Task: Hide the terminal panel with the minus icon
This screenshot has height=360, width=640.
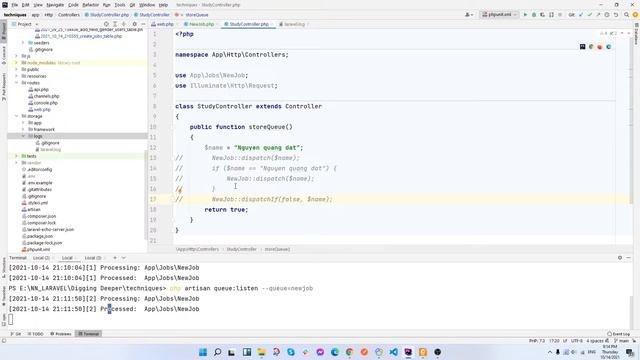Action: pyautogui.click(x=629, y=258)
